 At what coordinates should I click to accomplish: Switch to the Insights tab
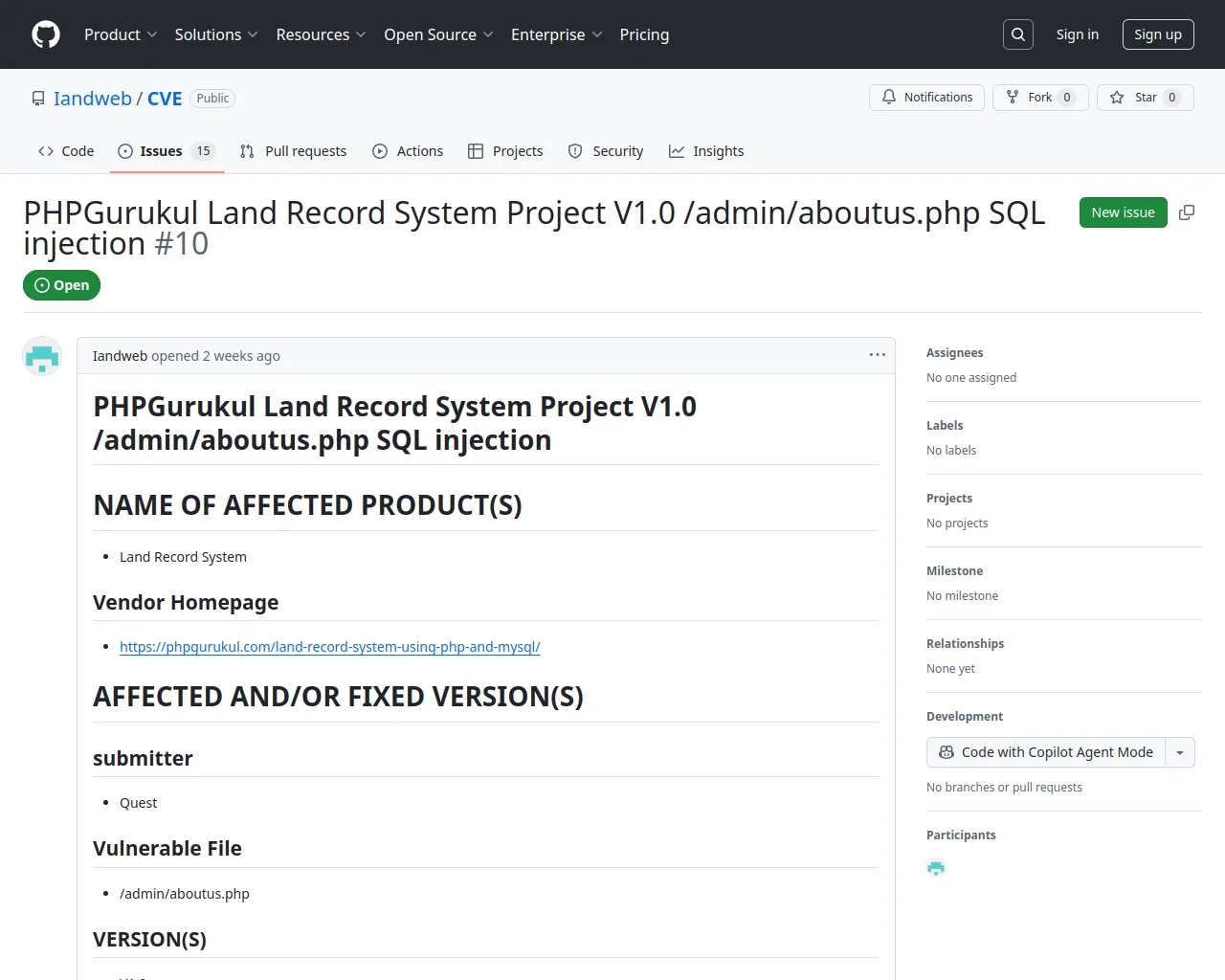[x=706, y=151]
